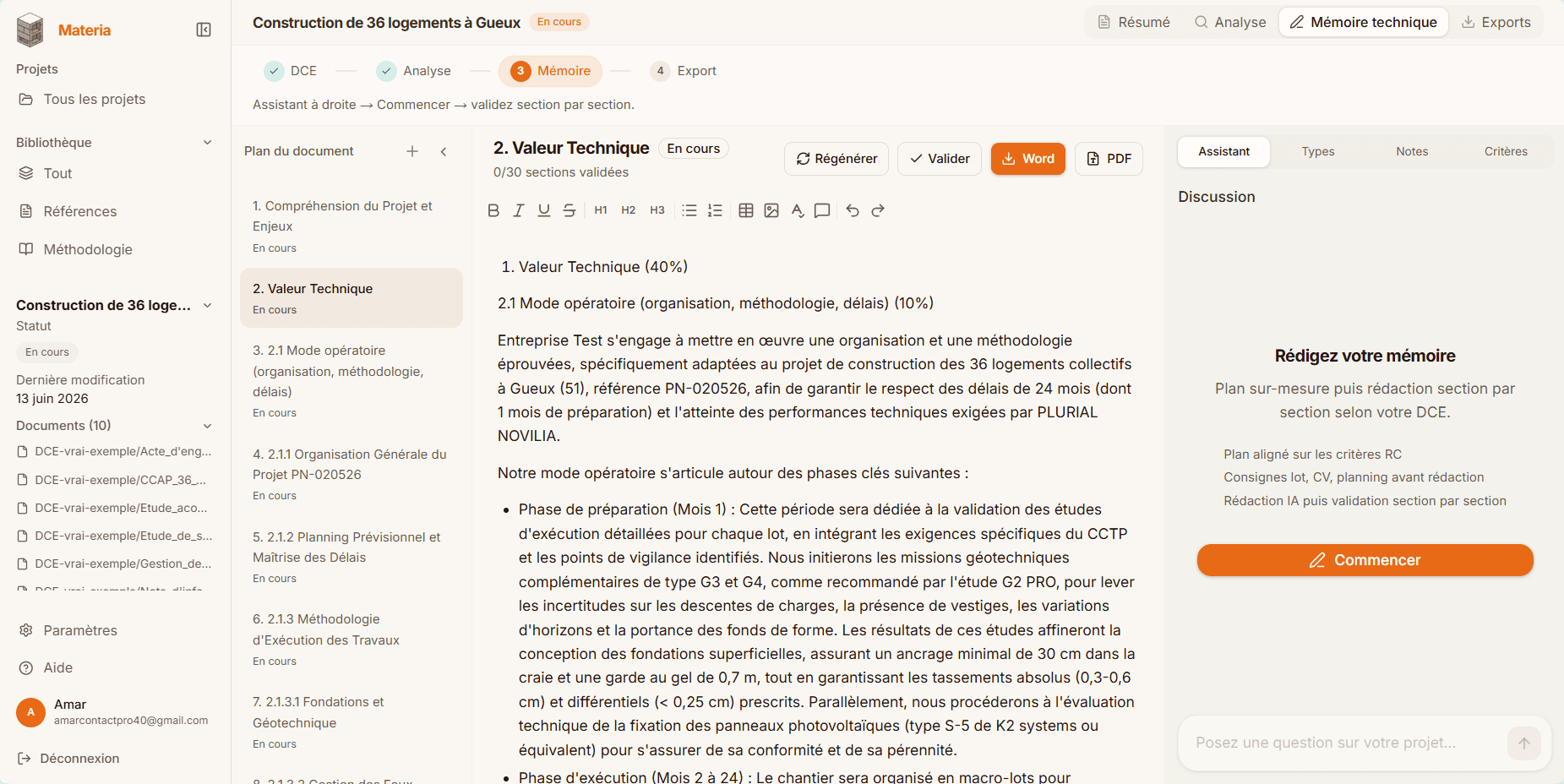Viewport: 1564px width, 784px height.
Task: Click the Commencer button
Action: pyautogui.click(x=1365, y=560)
